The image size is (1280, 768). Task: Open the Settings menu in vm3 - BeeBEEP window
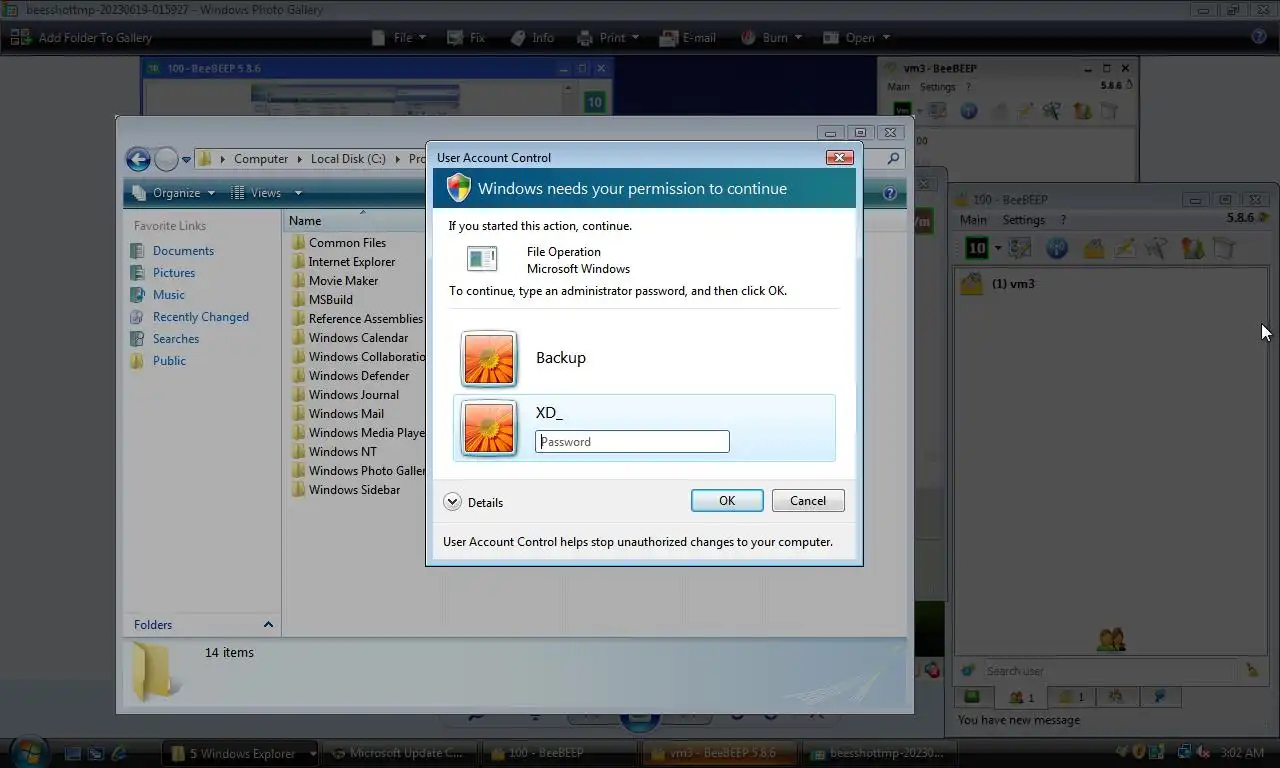point(938,87)
